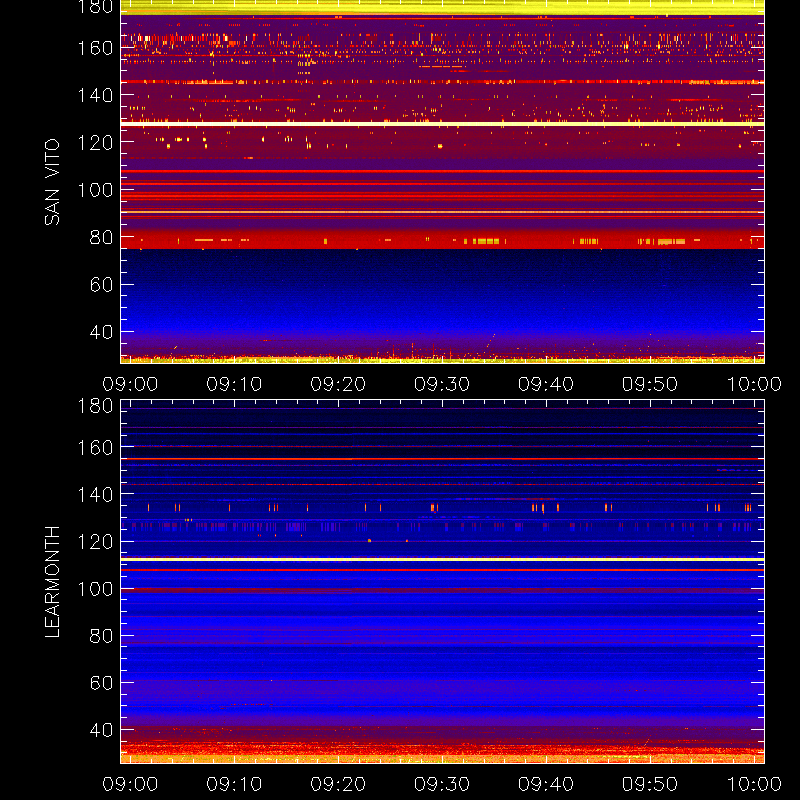This screenshot has width=800, height=800.
Task: Click 09:10 time label under San Vito plot
Action: point(234,384)
